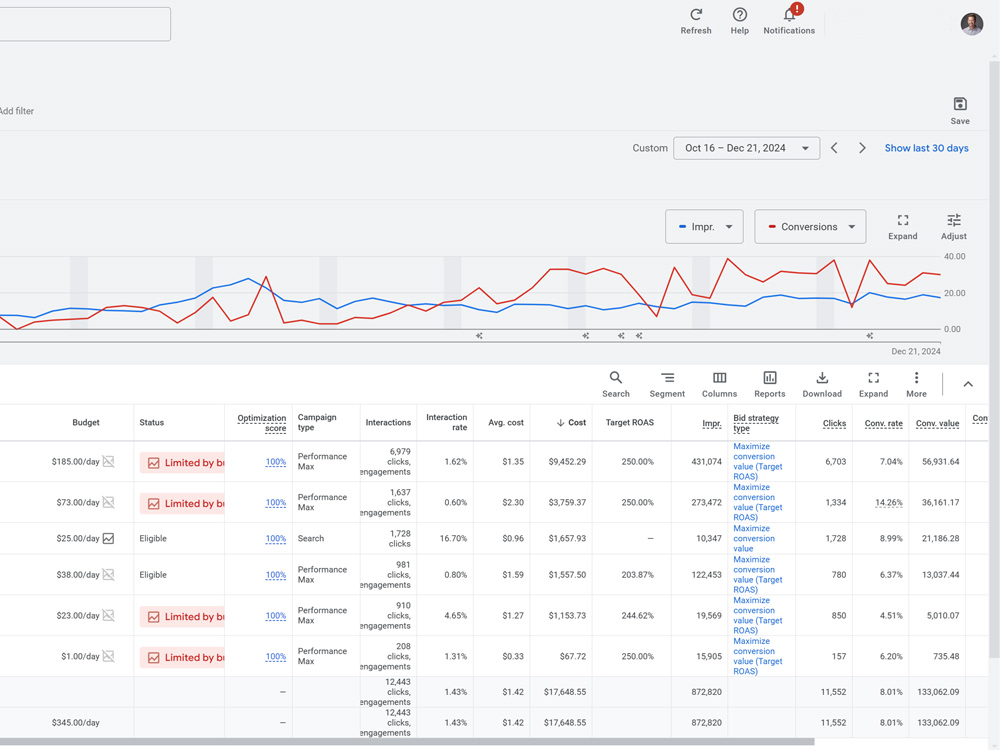Open the Impr. metric dropdown
Image resolution: width=1000 pixels, height=750 pixels.
coord(704,226)
